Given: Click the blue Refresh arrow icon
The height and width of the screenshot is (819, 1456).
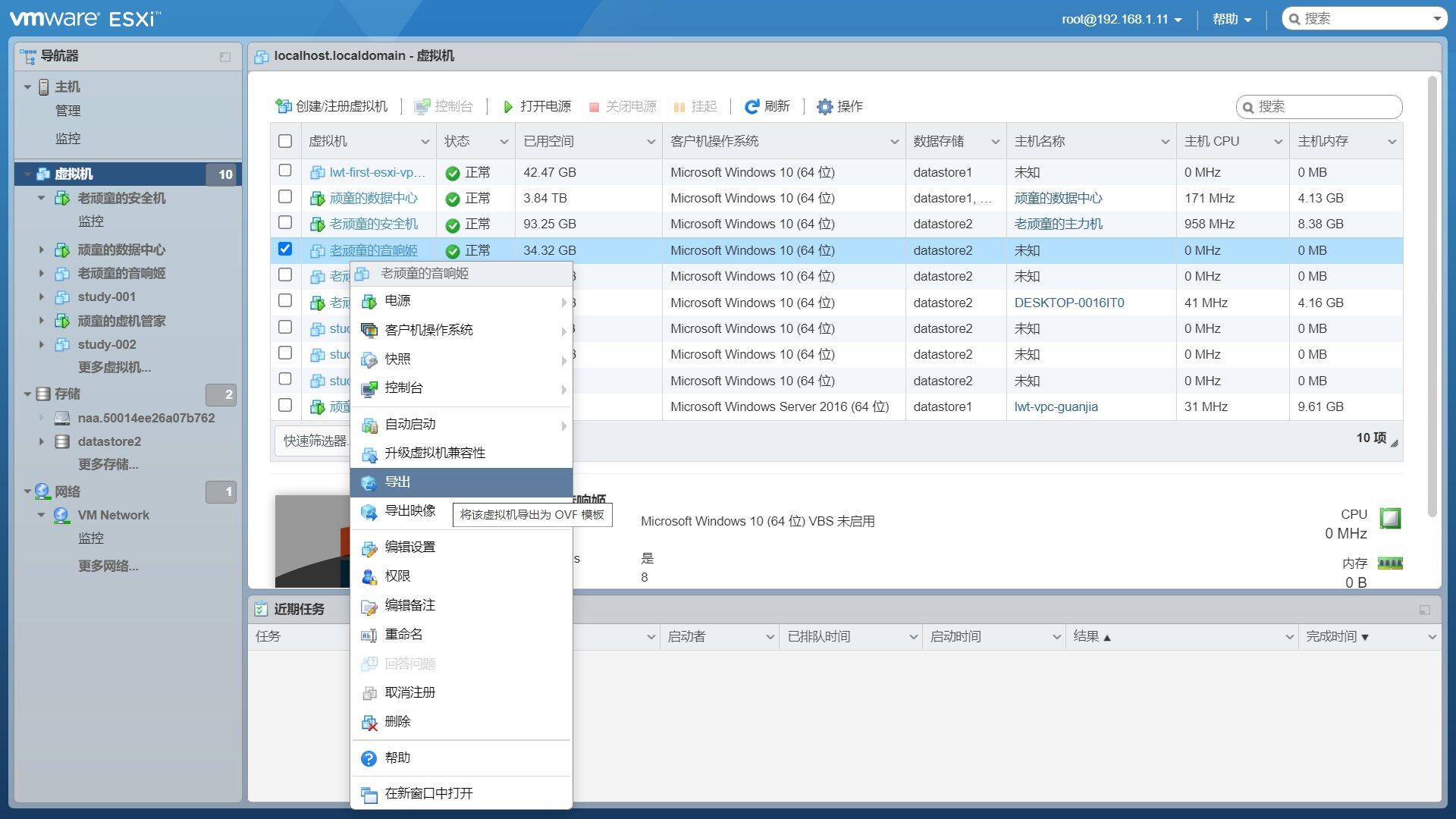Looking at the screenshot, I should pyautogui.click(x=752, y=107).
